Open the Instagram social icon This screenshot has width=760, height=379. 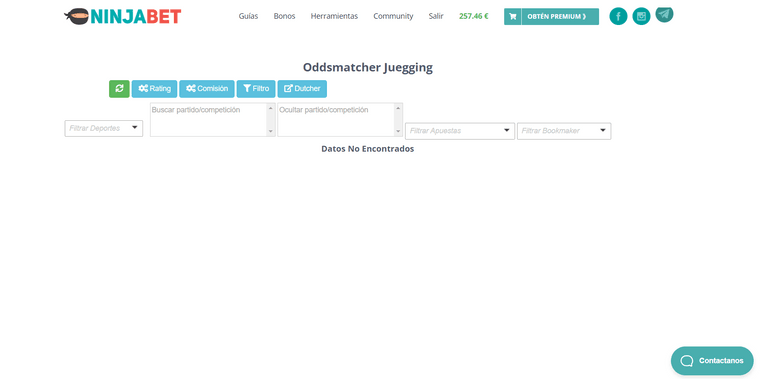[x=641, y=16]
